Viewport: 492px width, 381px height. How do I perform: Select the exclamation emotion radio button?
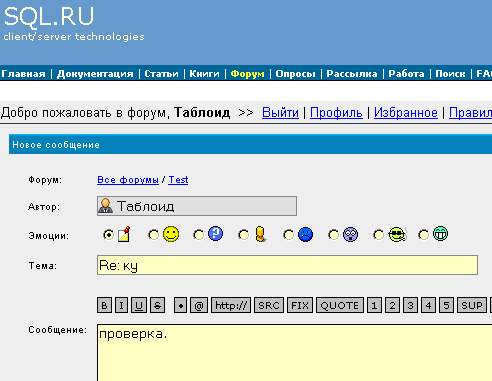(244, 235)
